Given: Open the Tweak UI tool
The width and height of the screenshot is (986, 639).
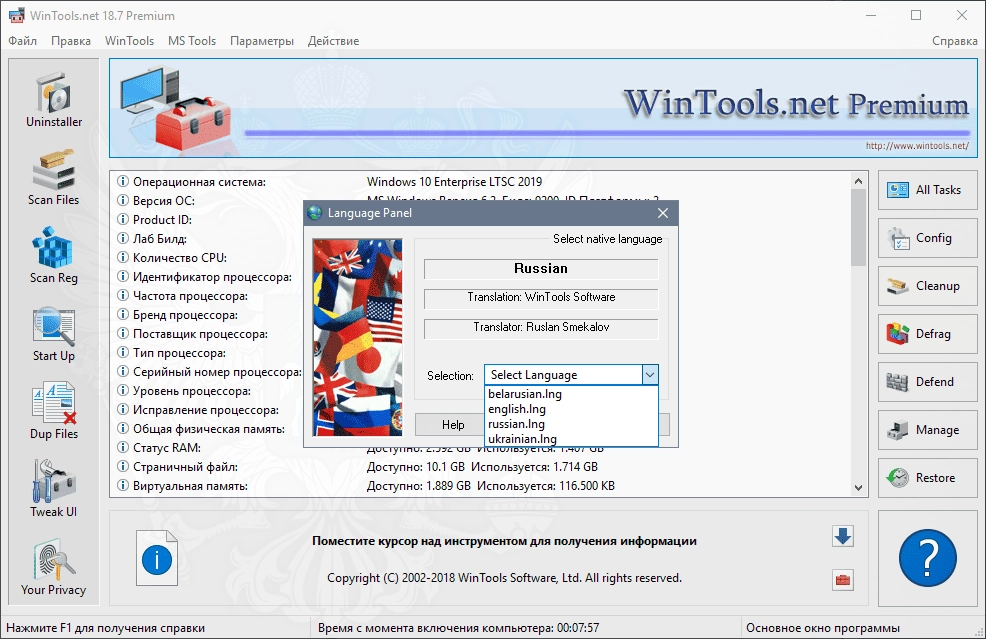Looking at the screenshot, I should point(53,489).
